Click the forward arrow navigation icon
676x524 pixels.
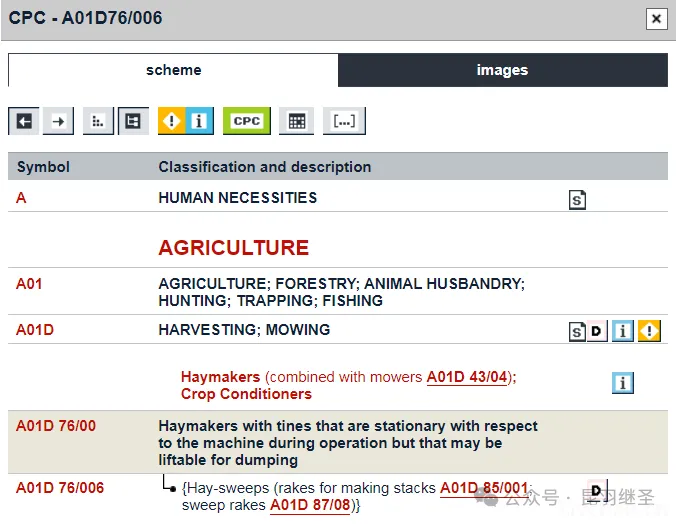pyautogui.click(x=59, y=121)
